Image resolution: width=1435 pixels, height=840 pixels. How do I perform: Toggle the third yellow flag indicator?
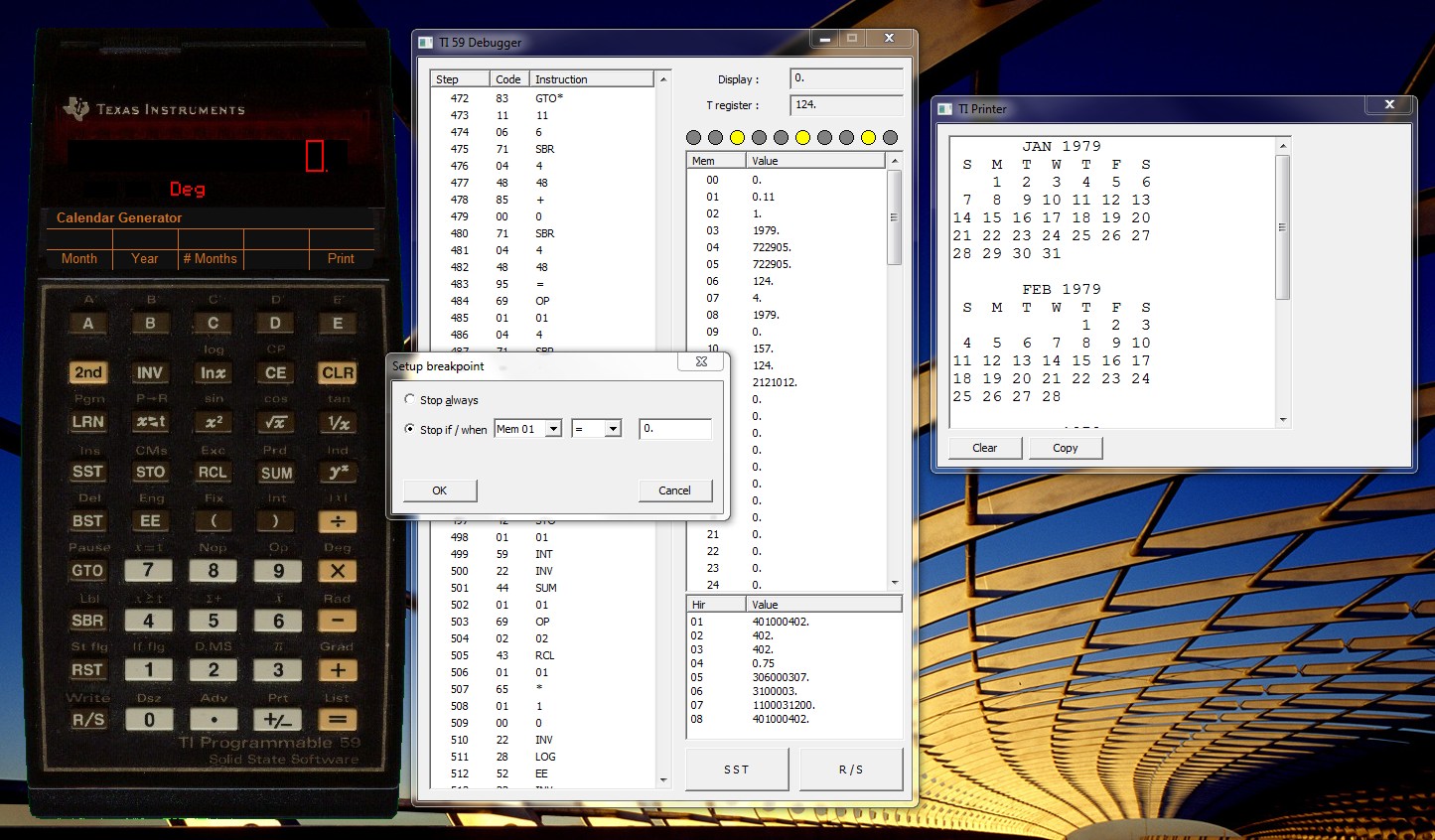(737, 137)
